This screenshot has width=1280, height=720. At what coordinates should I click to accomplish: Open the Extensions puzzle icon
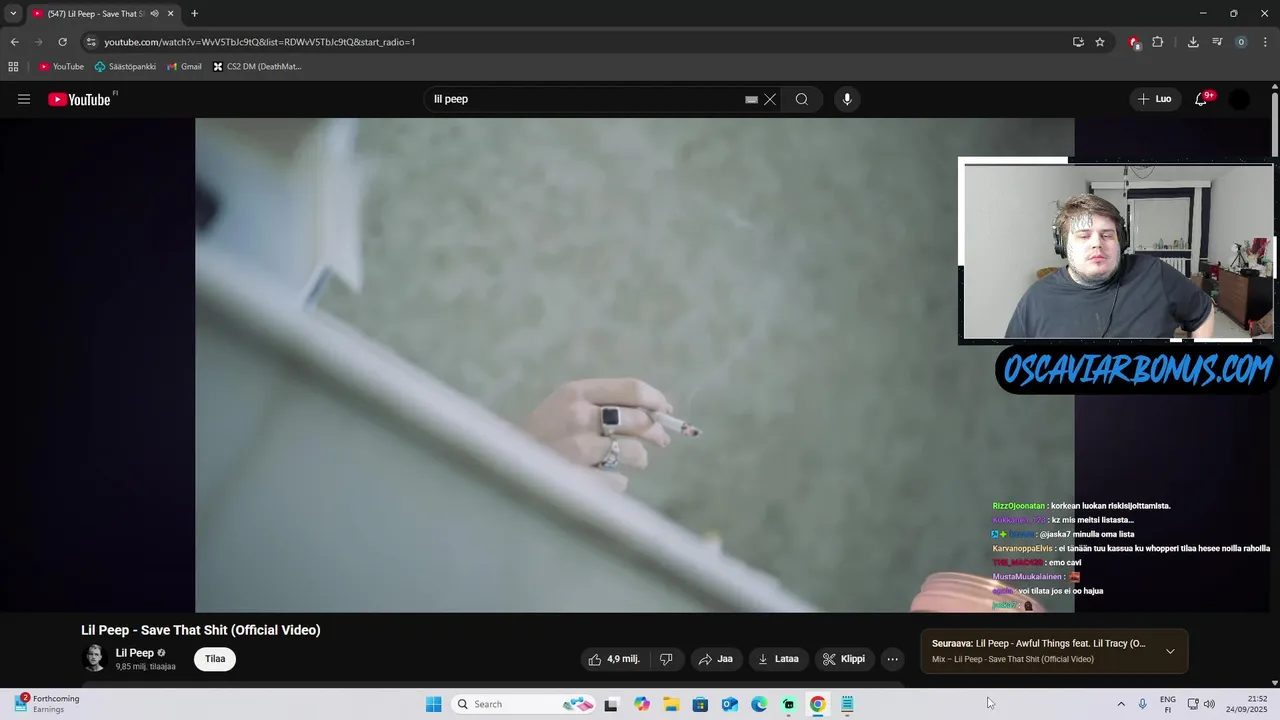[x=1158, y=42]
